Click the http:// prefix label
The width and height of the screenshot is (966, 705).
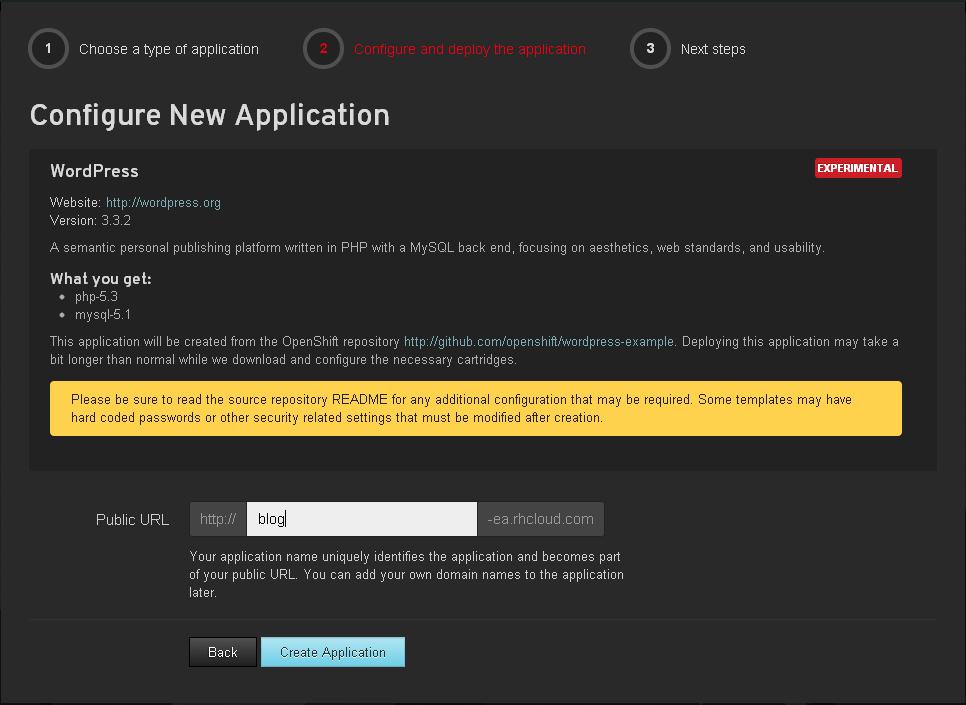(x=218, y=519)
